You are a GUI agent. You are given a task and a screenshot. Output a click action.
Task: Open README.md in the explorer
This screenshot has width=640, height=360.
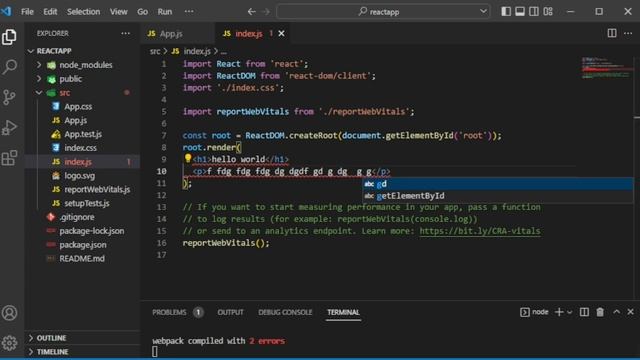coord(83,259)
